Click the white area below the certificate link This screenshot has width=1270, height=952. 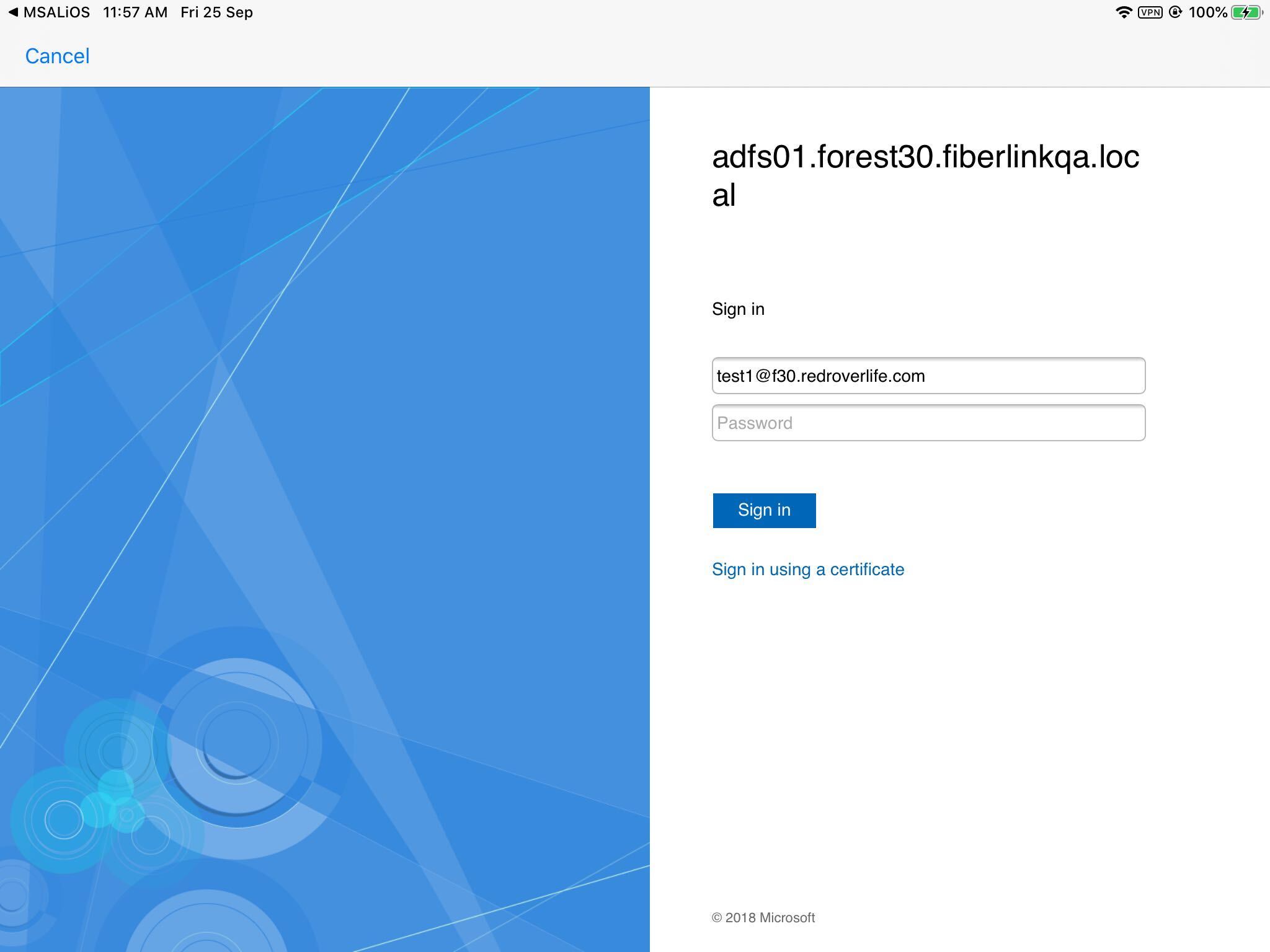[x=930, y=713]
